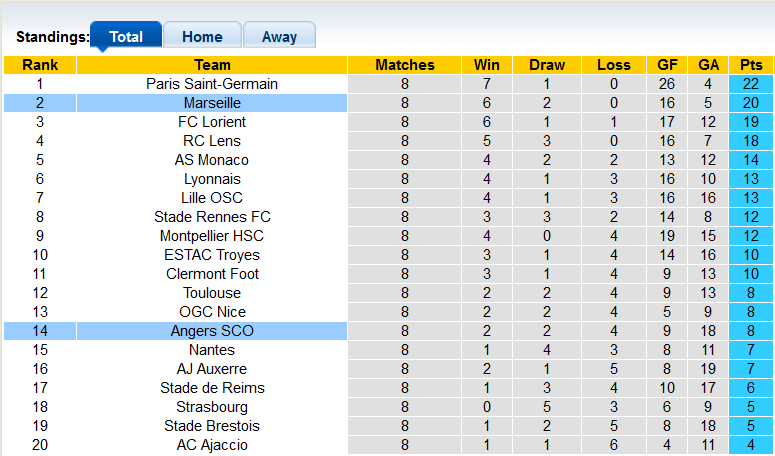Open the Home standings tab
Viewport: 775px width, 456px height.
tap(202, 37)
